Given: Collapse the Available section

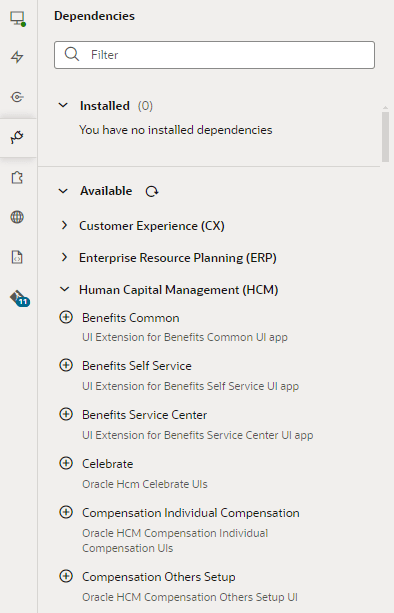Looking at the screenshot, I should pyautogui.click(x=63, y=191).
